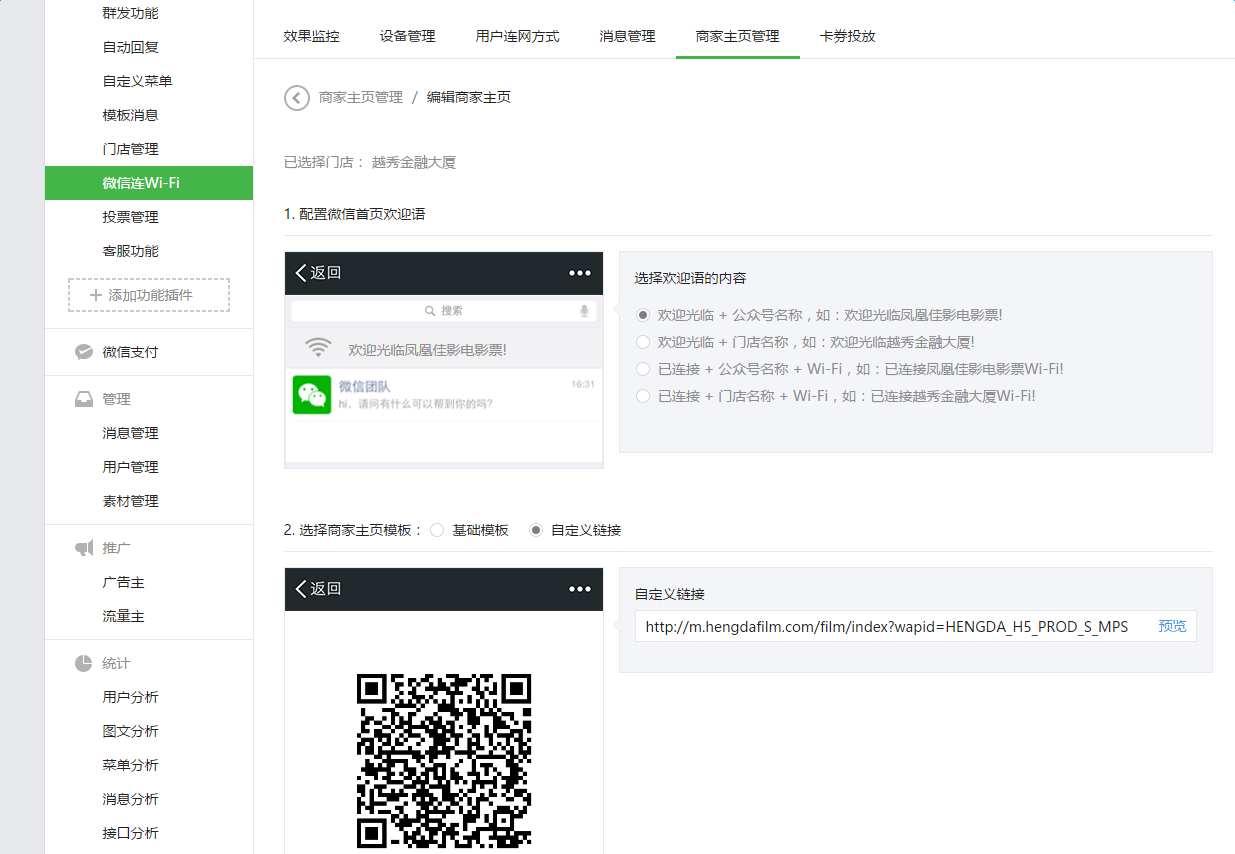Switch to the 设备管理 tab

[x=407, y=36]
